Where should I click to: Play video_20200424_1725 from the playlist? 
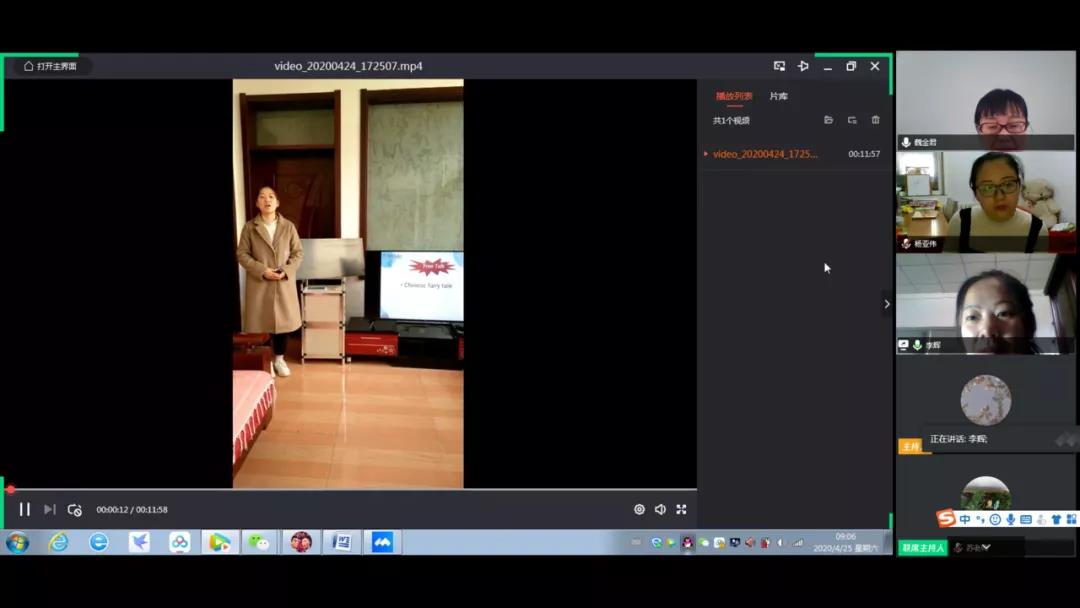[x=765, y=154]
